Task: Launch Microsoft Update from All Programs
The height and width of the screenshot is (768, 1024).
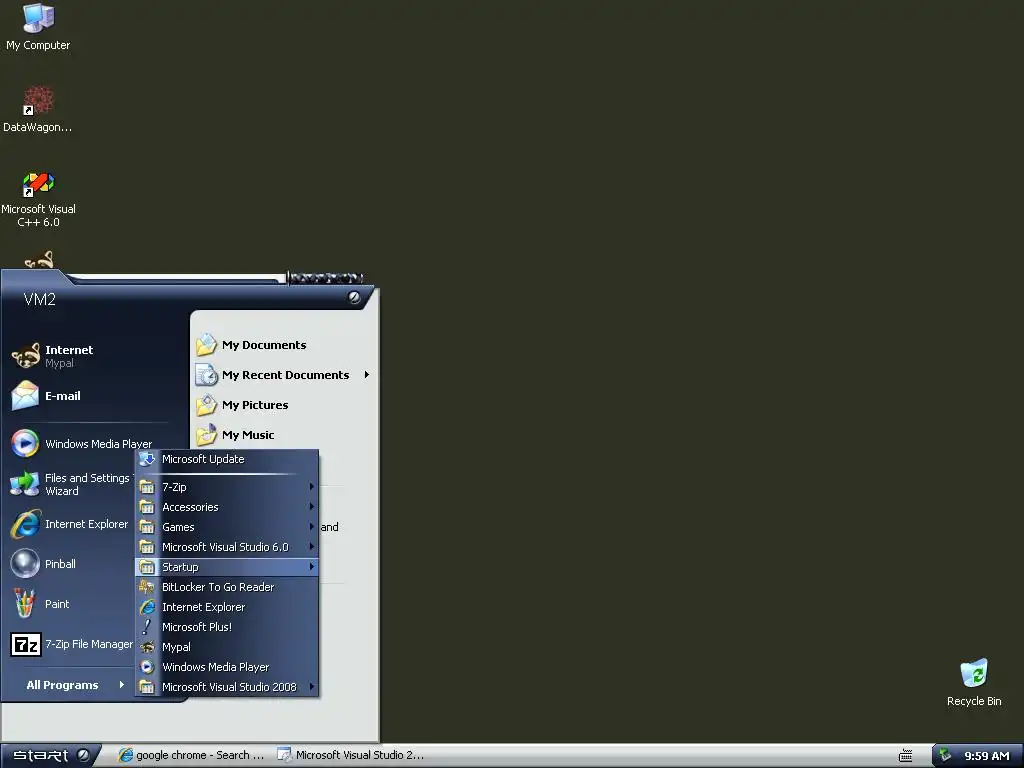Action: click(x=227, y=459)
